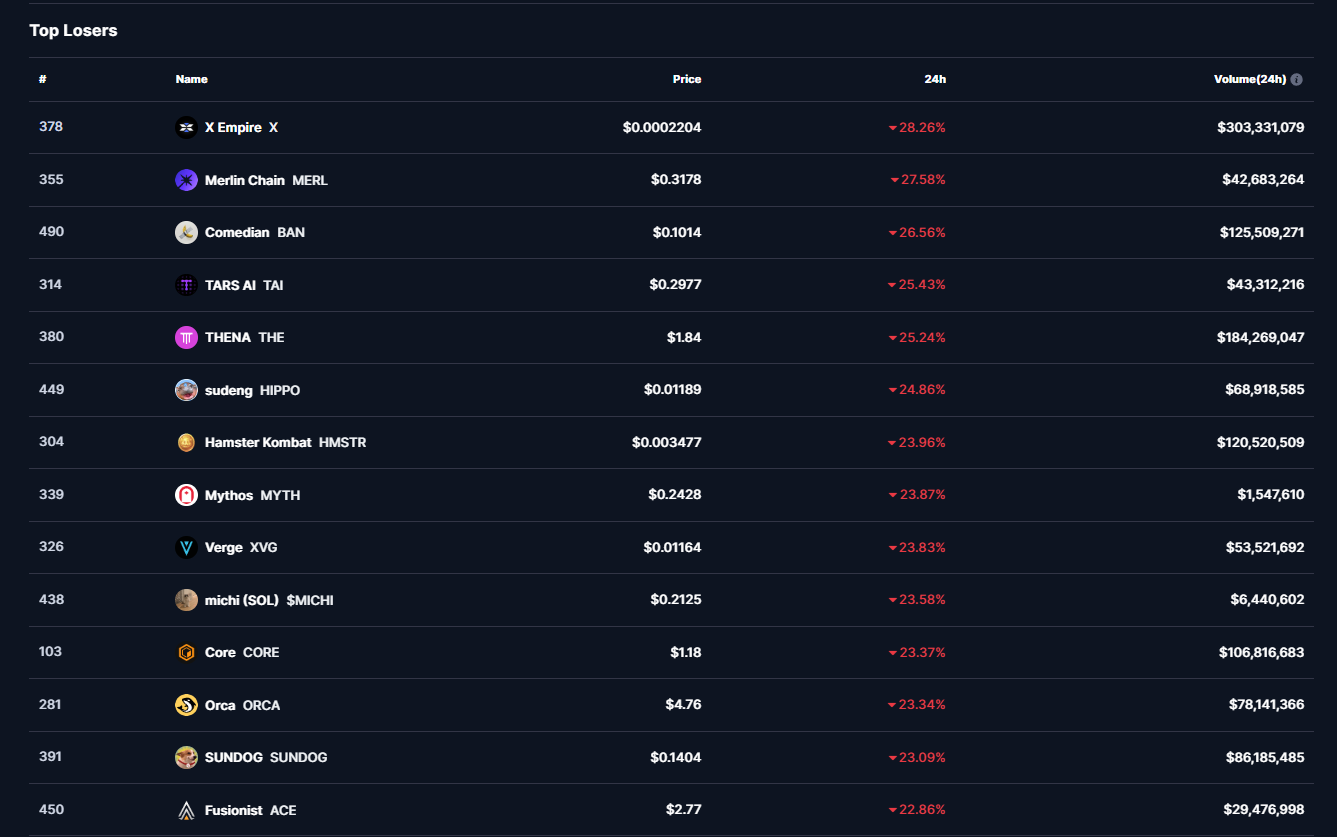Click the Orca yellow logo icon

tap(186, 705)
